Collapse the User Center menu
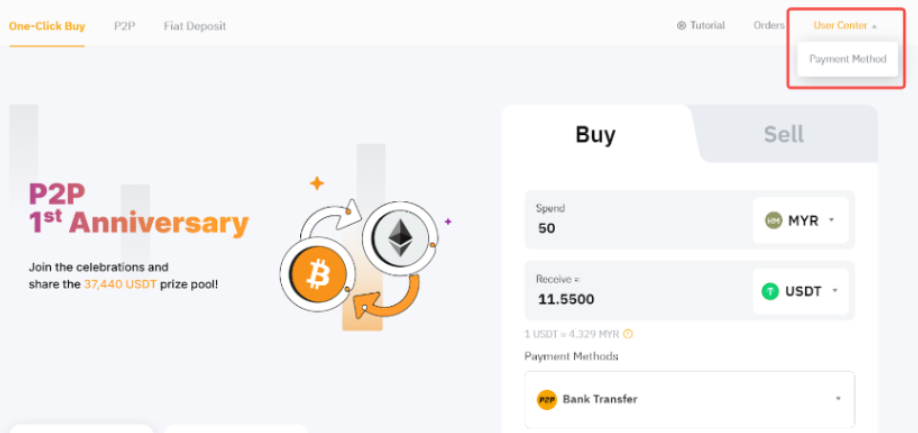 pos(846,26)
